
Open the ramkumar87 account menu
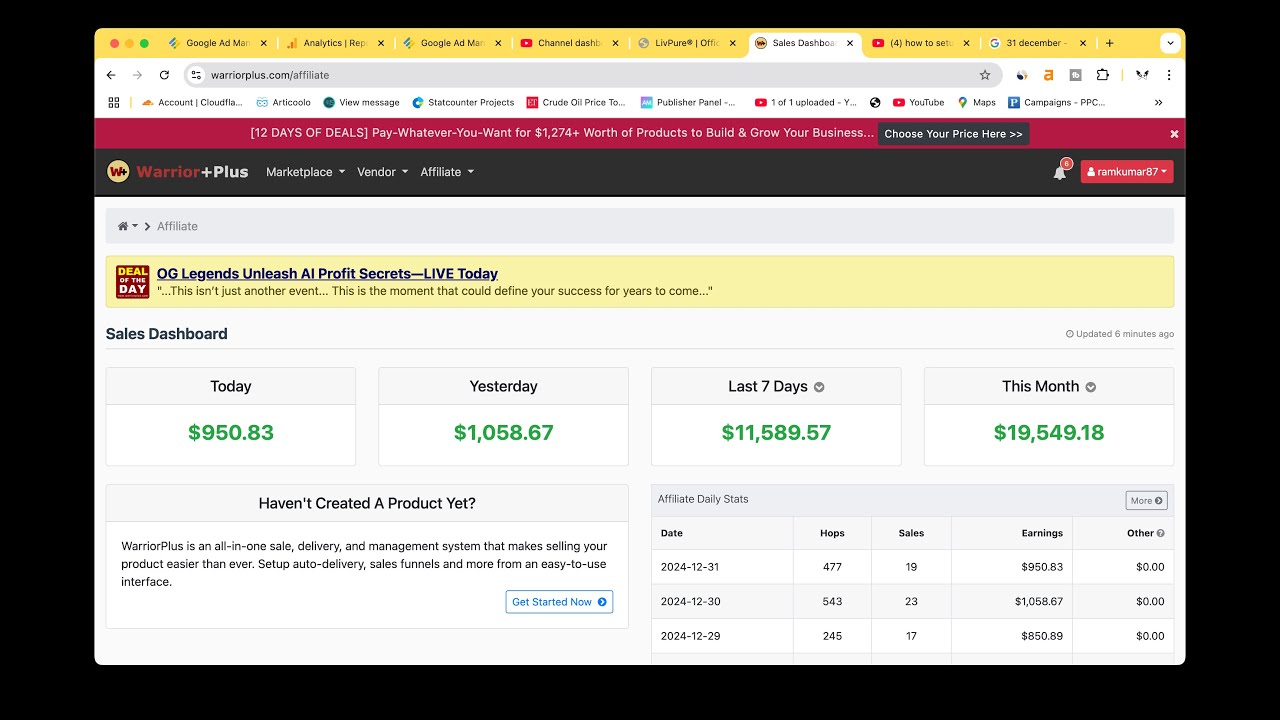point(1127,172)
